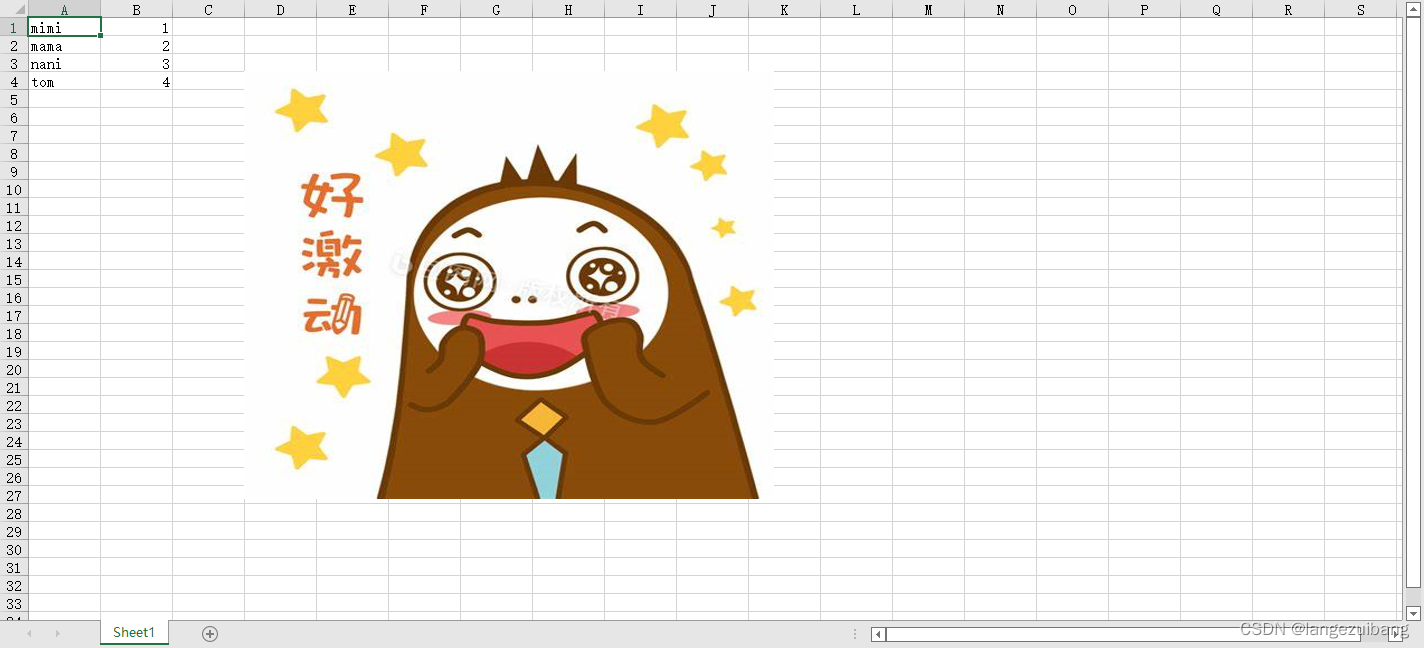The height and width of the screenshot is (648, 1424).
Task: Select column A header
Action: point(64,9)
